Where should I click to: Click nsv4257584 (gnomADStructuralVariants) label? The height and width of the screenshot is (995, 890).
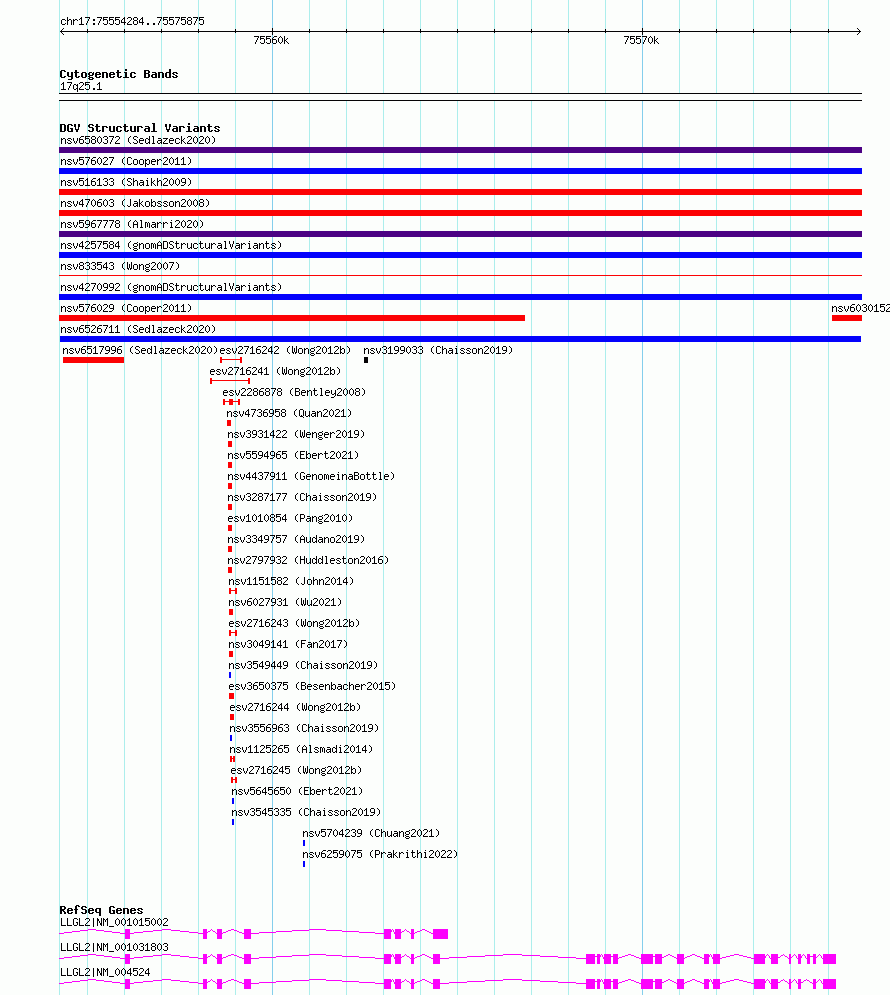click(x=171, y=245)
